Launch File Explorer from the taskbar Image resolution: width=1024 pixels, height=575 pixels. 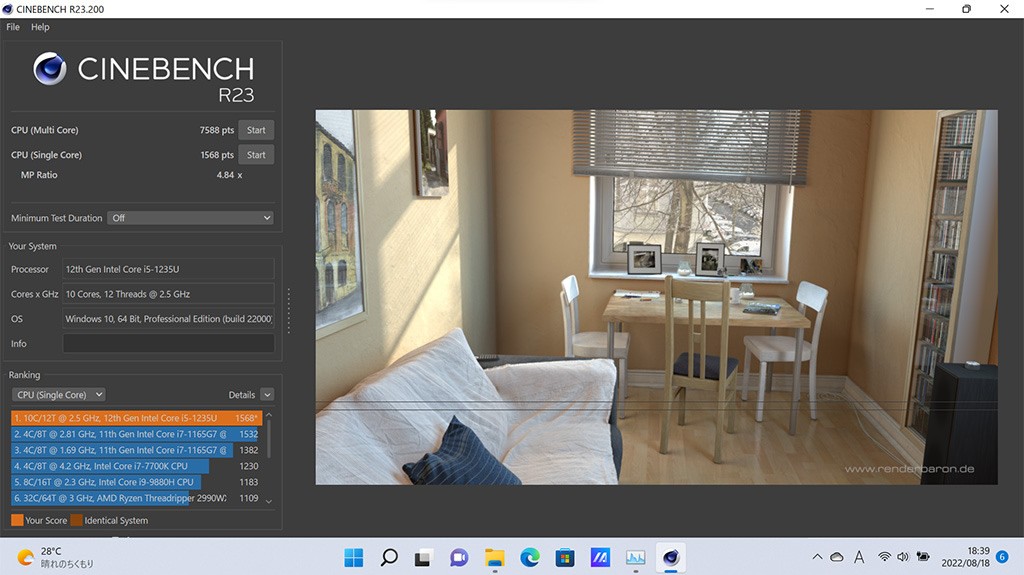click(494, 557)
